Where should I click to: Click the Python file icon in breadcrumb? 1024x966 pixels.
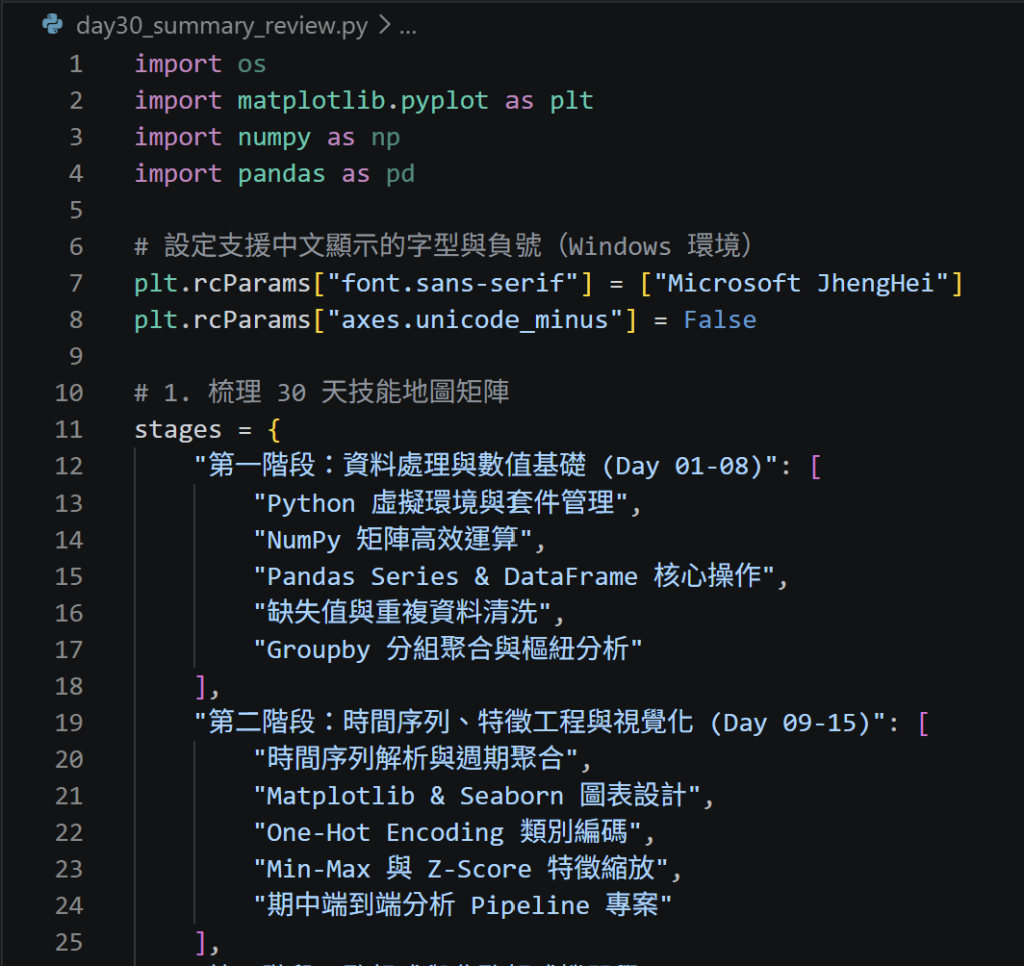coord(52,25)
